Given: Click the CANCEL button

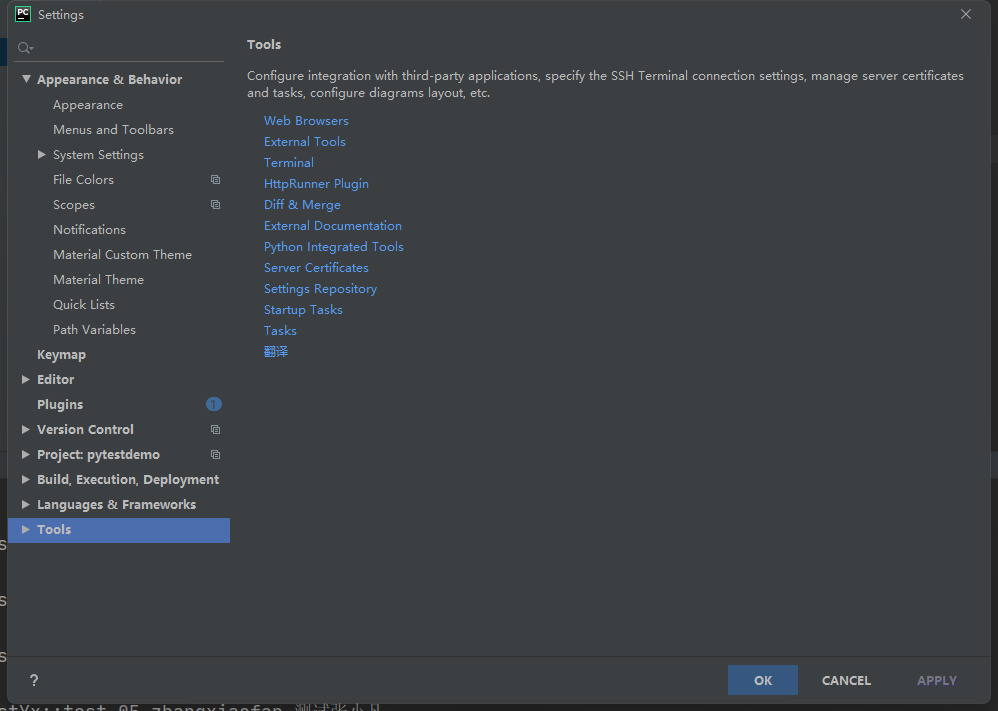Looking at the screenshot, I should [846, 680].
